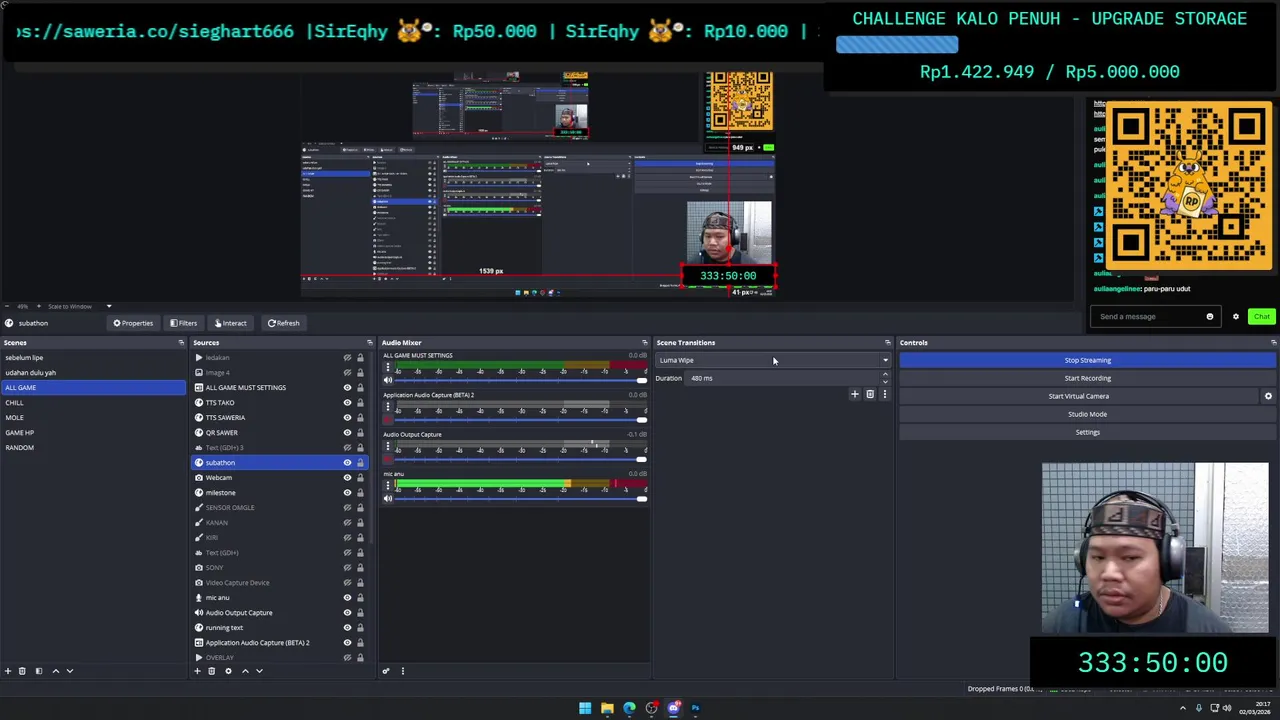Screen dimensions: 1280x720
Task: Move scene up with arrow icon
Action: [55, 671]
